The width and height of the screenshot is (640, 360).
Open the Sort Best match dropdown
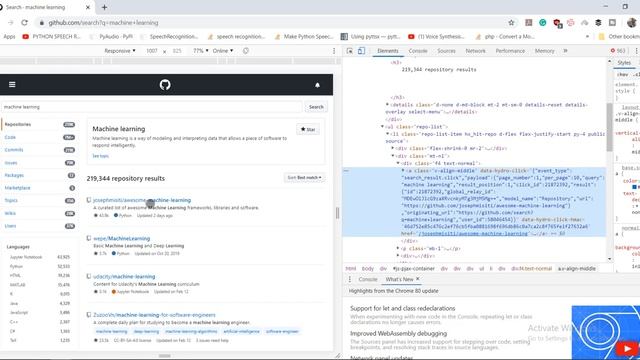pos(304,178)
